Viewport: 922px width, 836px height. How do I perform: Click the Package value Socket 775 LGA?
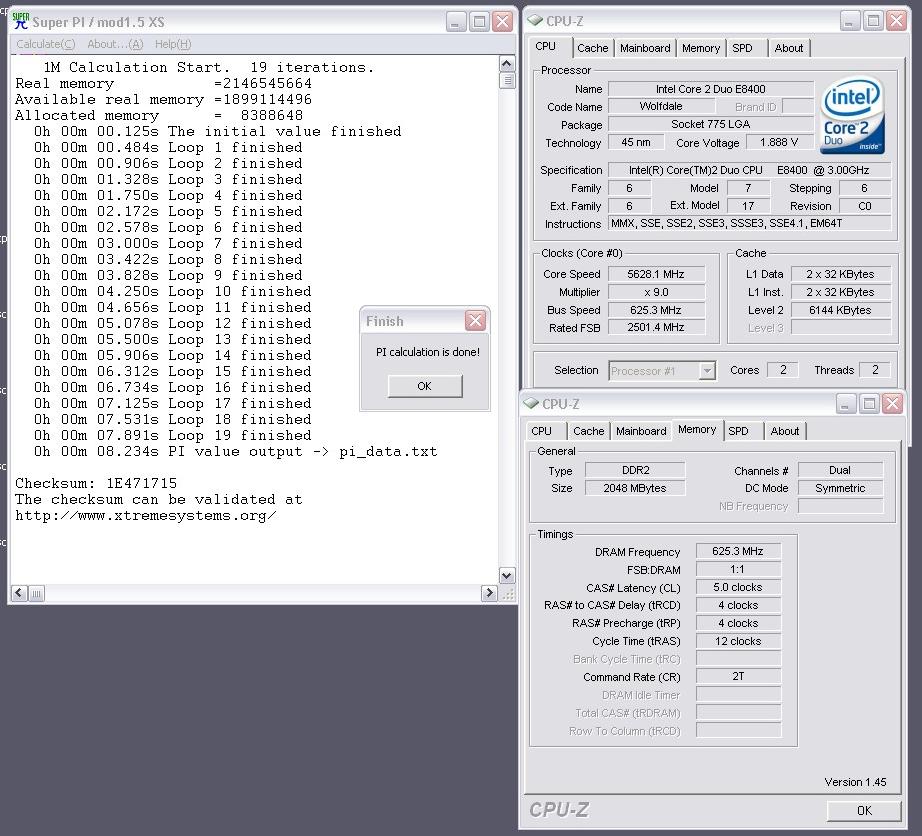click(710, 124)
